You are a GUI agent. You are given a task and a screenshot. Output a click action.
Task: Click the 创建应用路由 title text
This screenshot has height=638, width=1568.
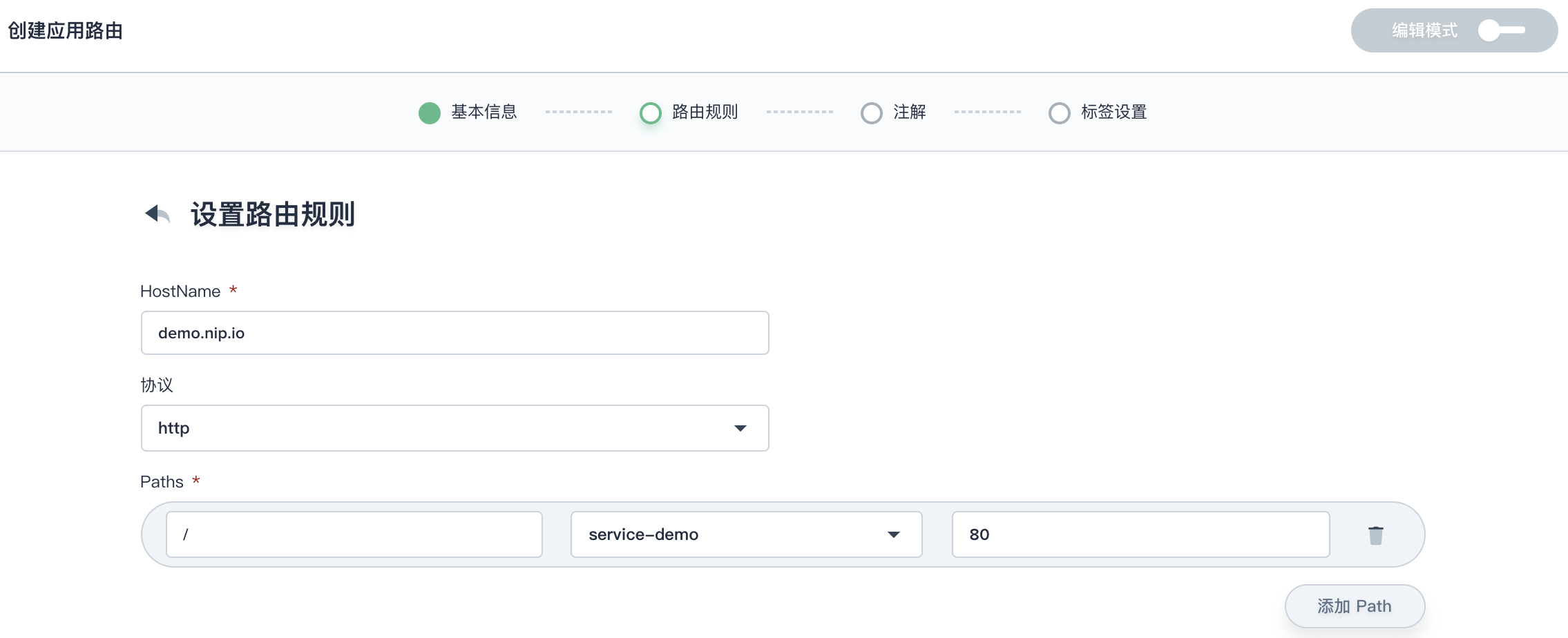pyautogui.click(x=66, y=31)
